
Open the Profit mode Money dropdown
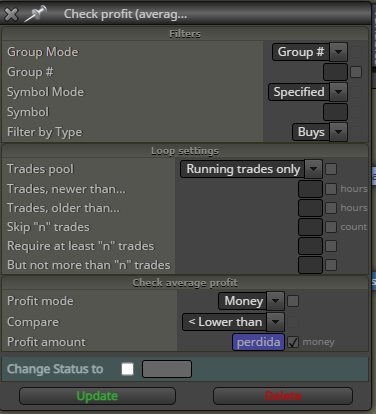coord(275,301)
